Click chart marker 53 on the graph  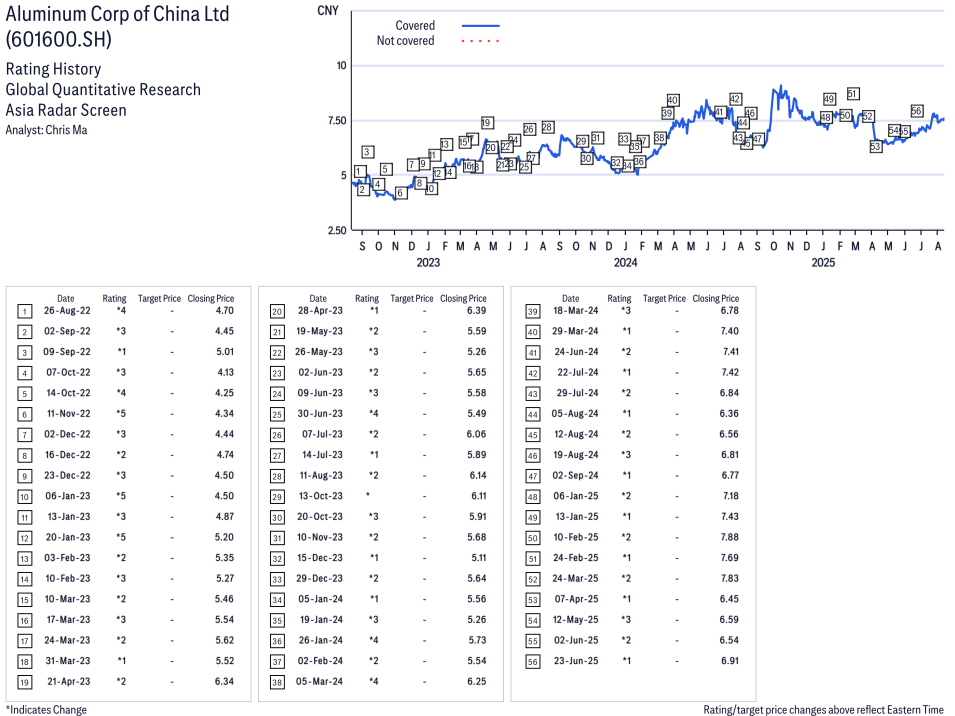pyautogui.click(x=876, y=147)
